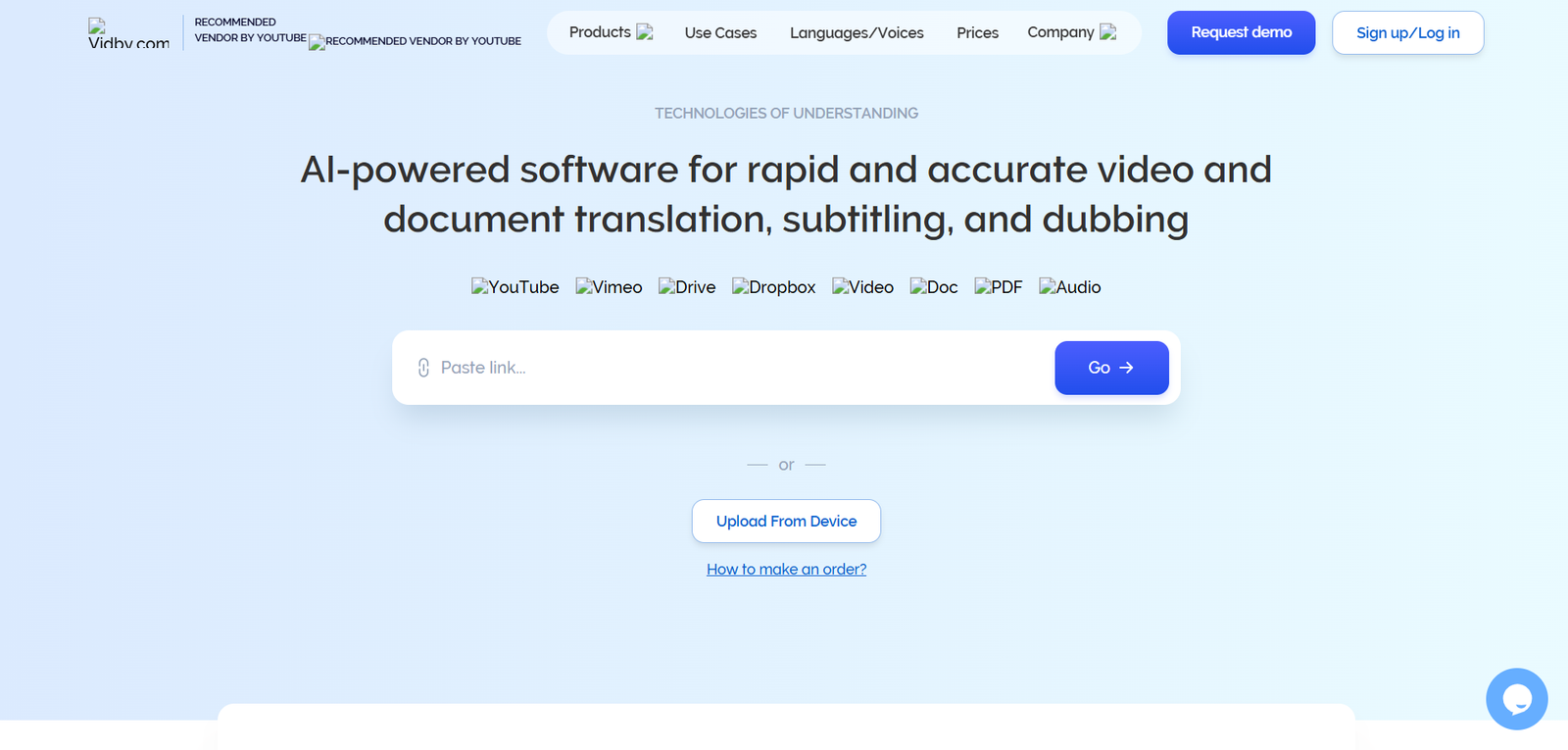Click the Vidby.com logo
The height and width of the screenshot is (750, 1568).
(128, 34)
